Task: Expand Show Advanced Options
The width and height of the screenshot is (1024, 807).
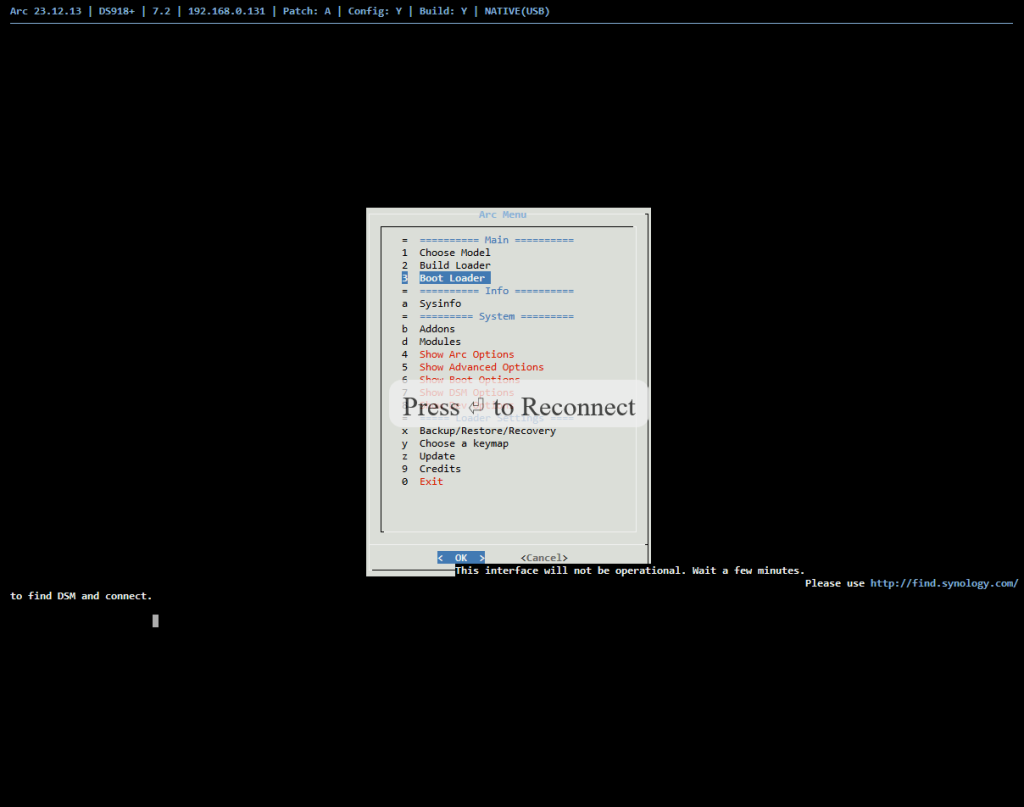Action: (481, 368)
